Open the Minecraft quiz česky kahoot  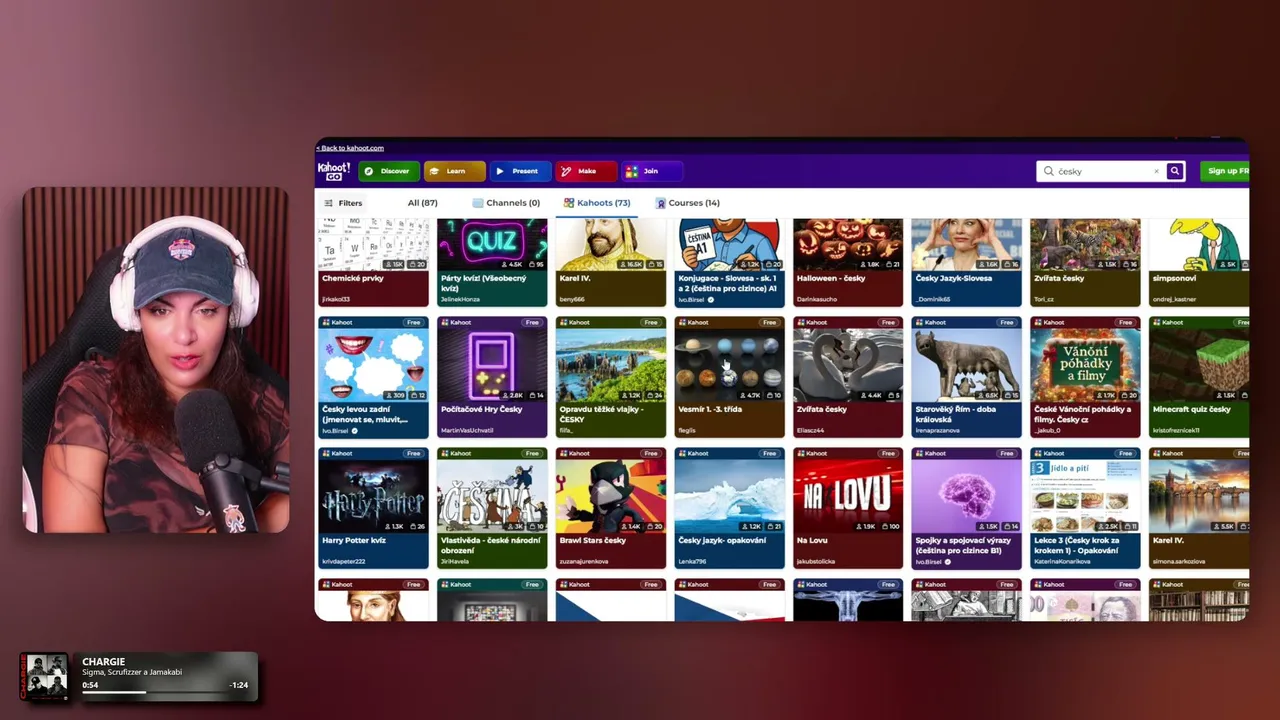pyautogui.click(x=1199, y=377)
